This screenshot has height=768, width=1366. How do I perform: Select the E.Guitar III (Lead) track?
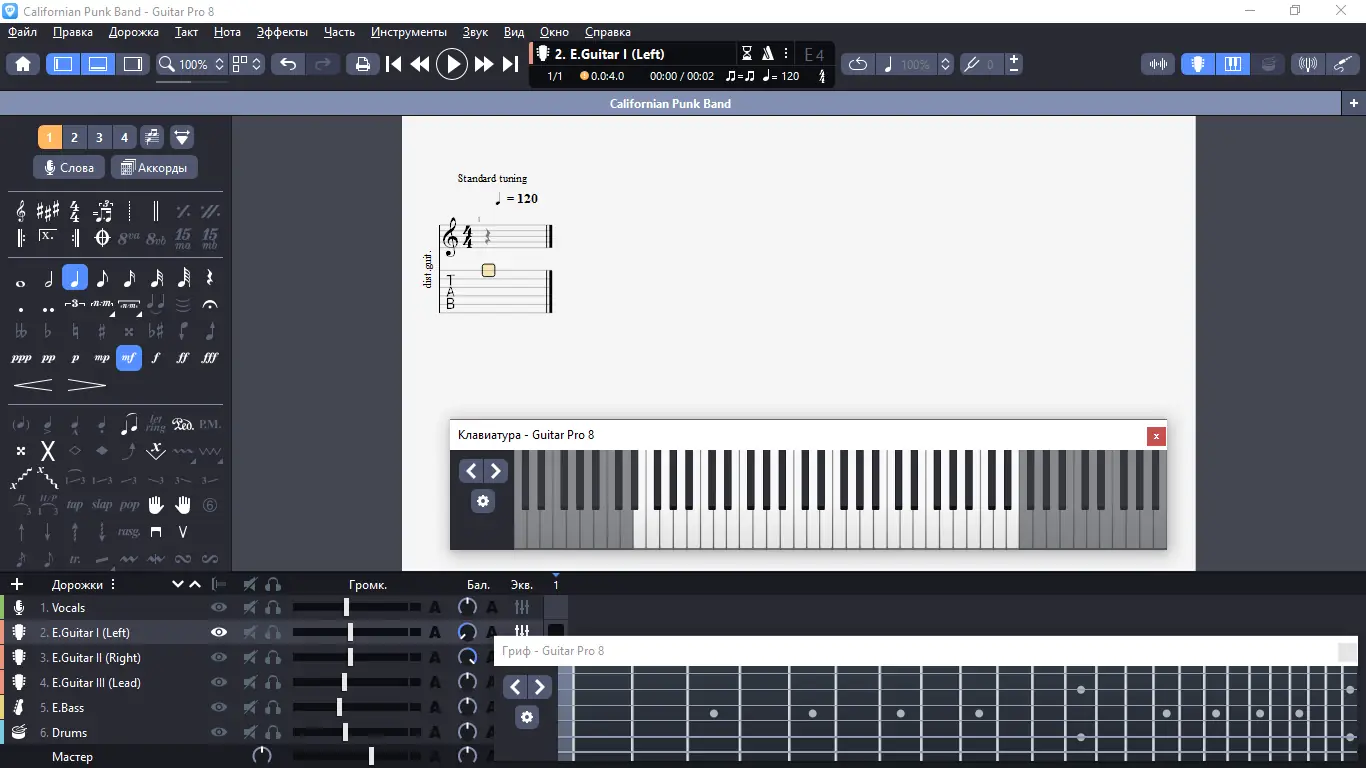coord(96,682)
